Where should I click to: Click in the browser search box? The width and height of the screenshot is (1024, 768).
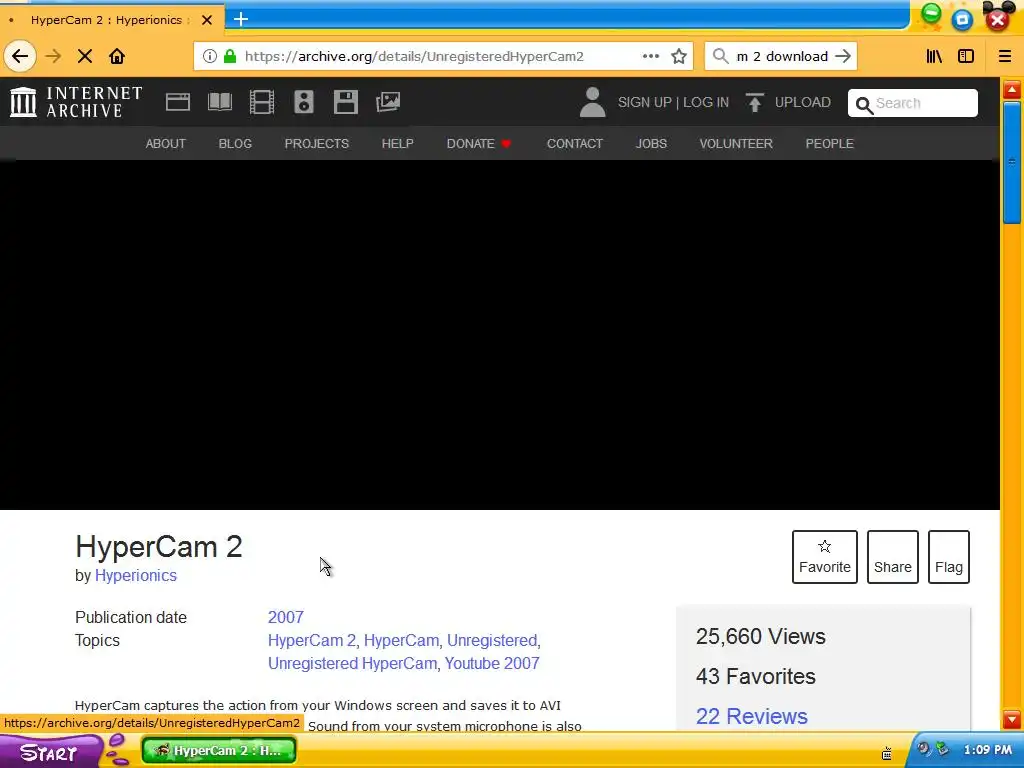[781, 56]
